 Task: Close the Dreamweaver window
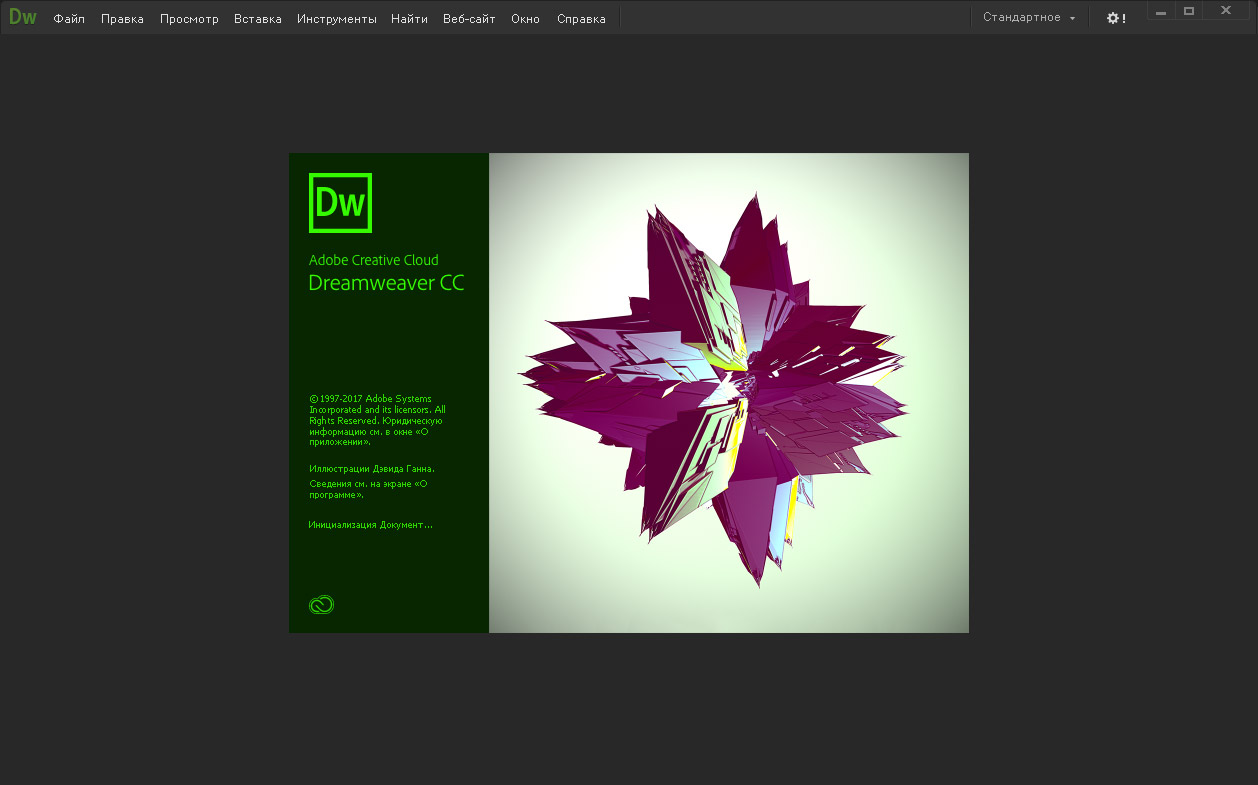(1225, 11)
